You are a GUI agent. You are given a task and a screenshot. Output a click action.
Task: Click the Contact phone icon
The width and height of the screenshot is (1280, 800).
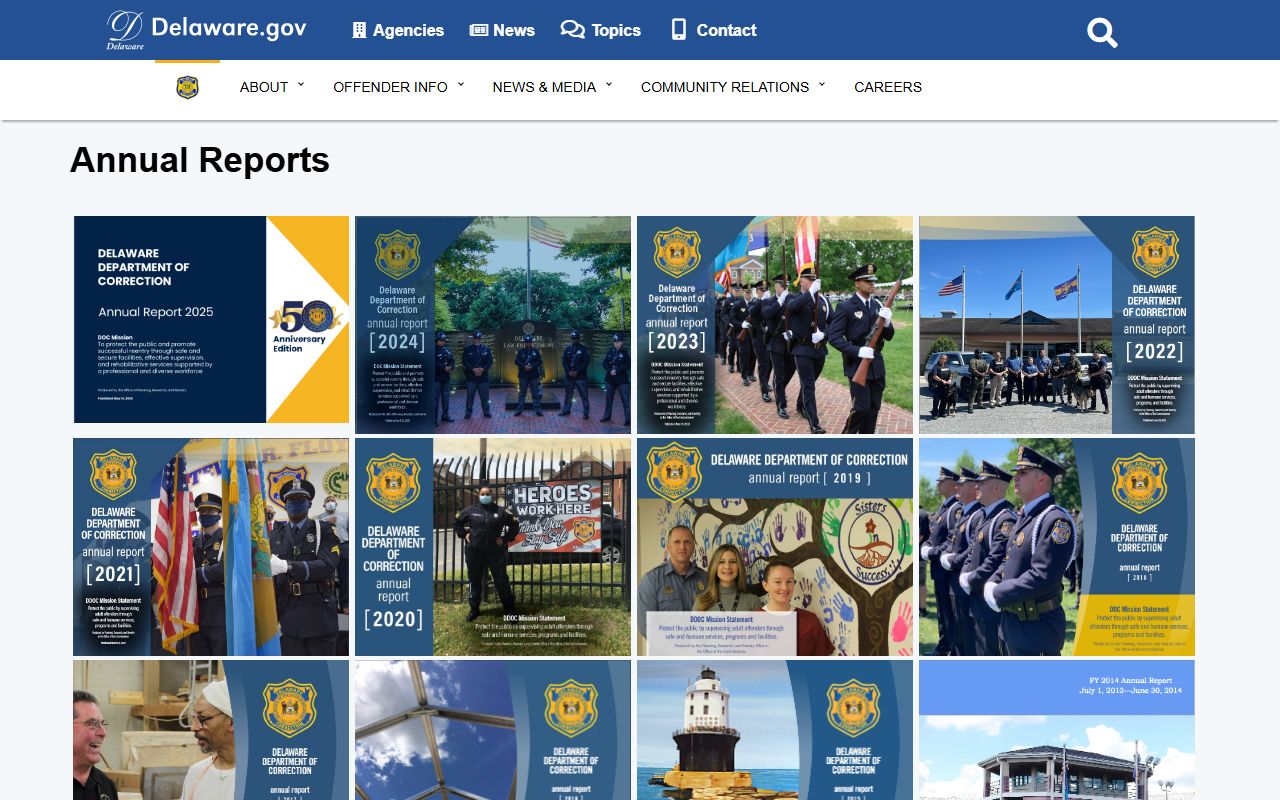pyautogui.click(x=679, y=30)
